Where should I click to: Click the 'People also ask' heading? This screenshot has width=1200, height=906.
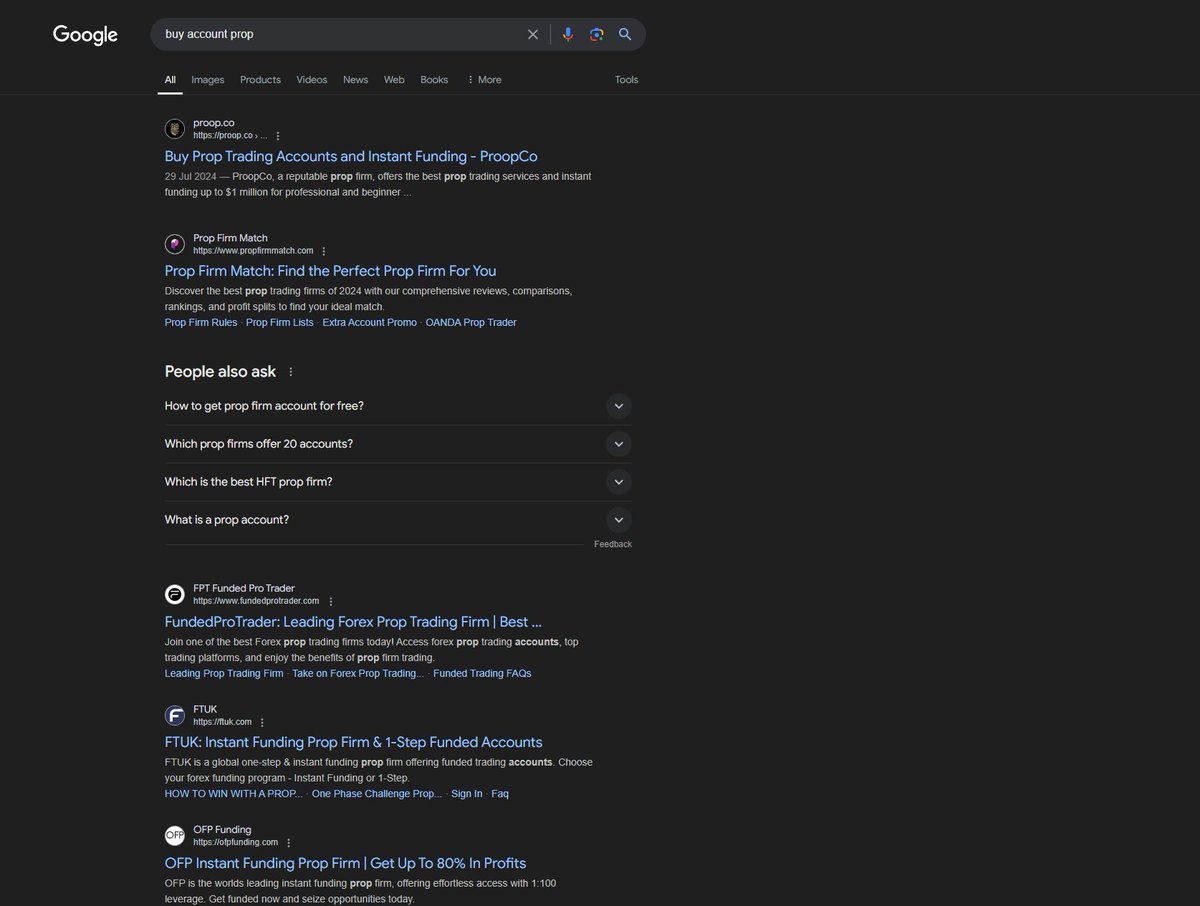tap(220, 372)
